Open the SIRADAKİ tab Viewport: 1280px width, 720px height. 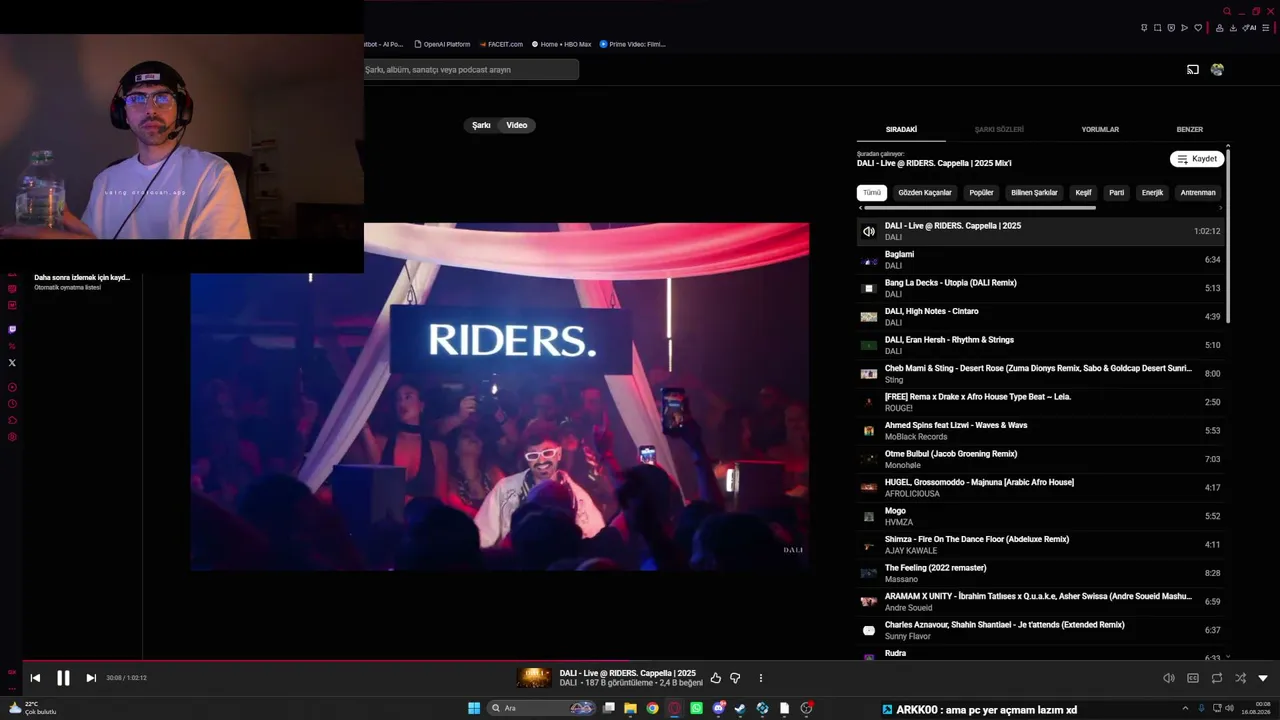901,130
